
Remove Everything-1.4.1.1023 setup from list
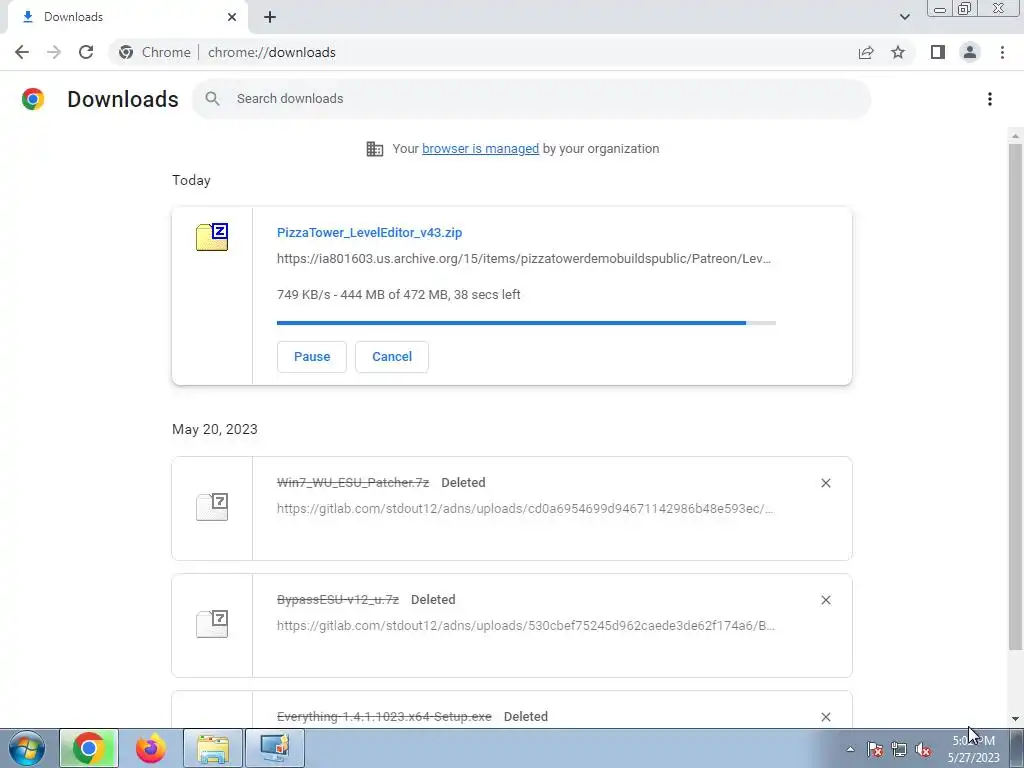tap(825, 716)
